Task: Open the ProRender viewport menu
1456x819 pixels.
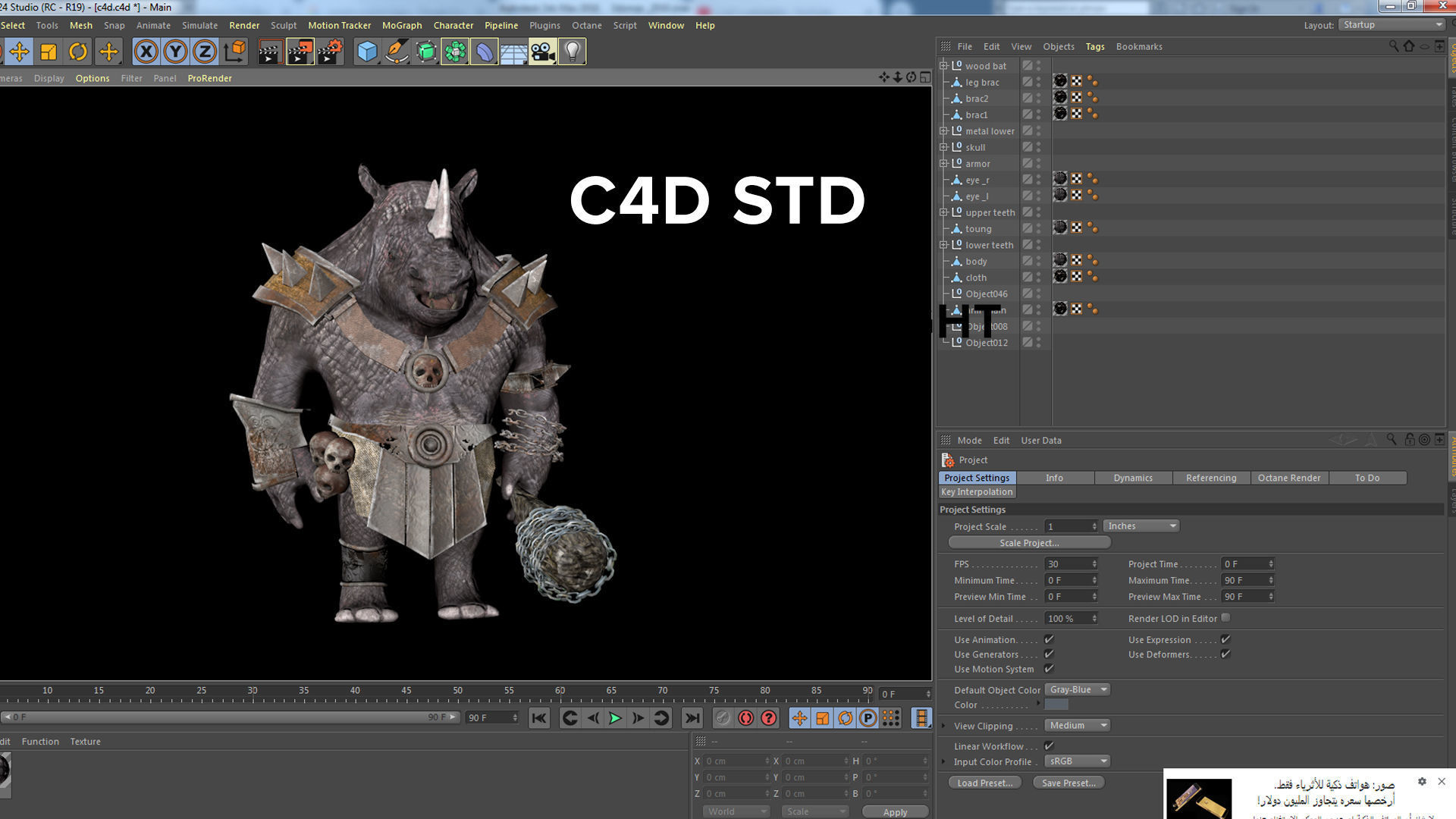Action: click(209, 78)
